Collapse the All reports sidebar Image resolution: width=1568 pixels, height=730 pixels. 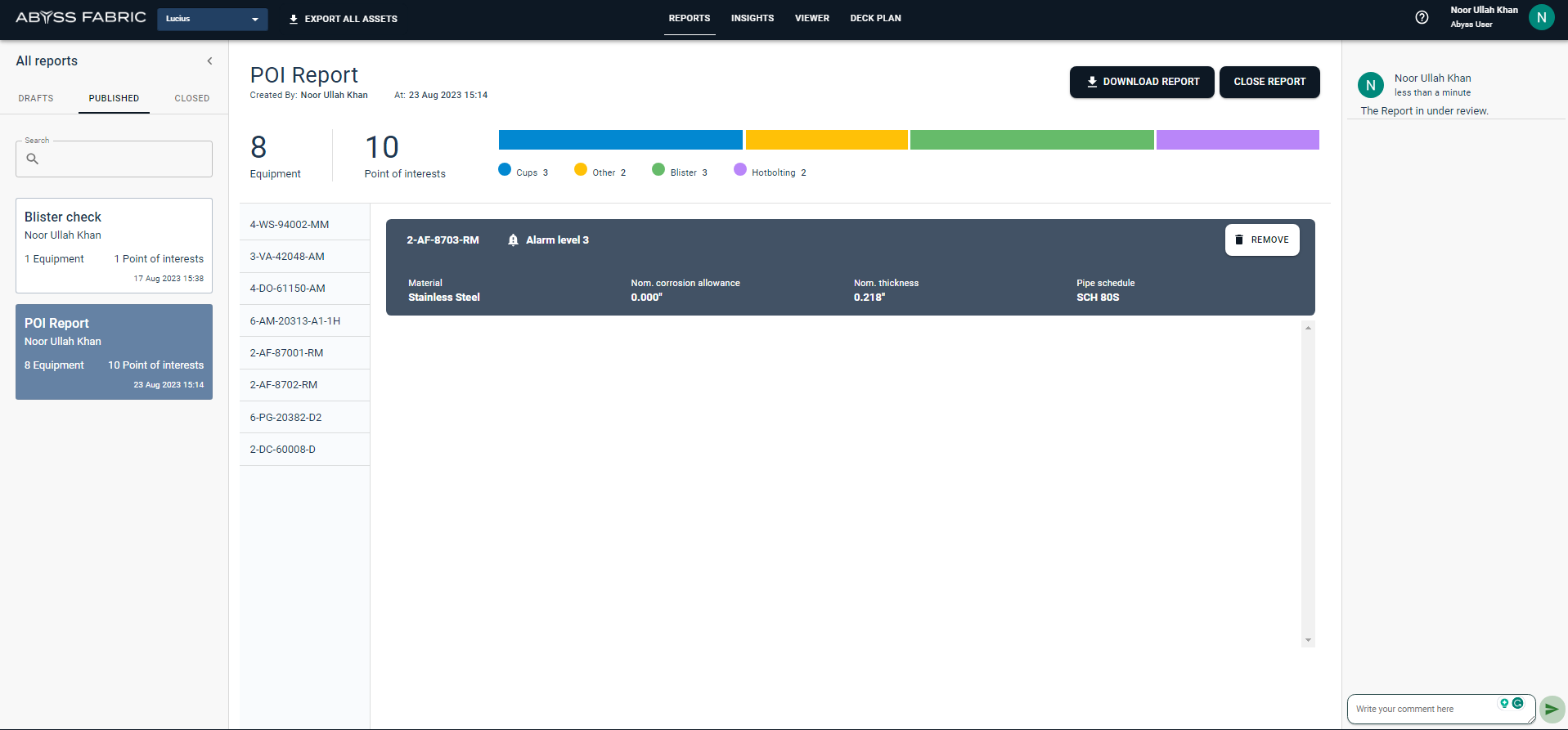point(209,61)
